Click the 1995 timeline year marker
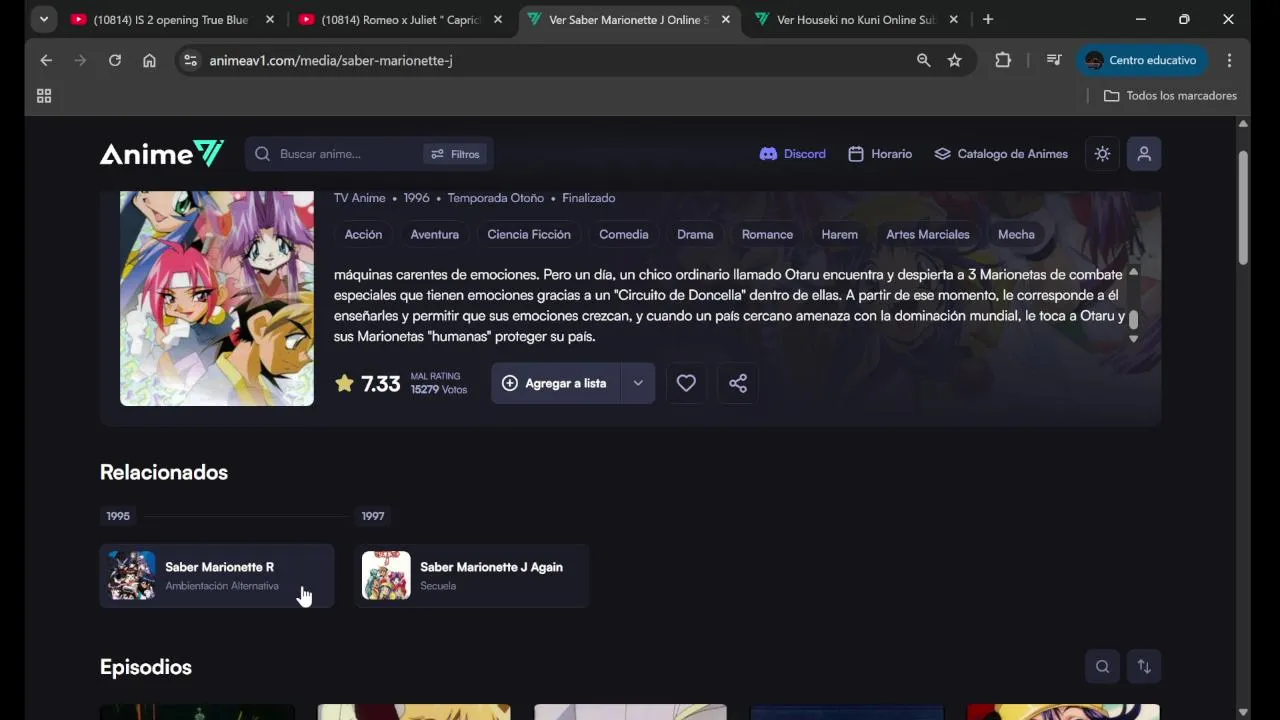Screen dimensions: 1280x720 tap(118, 516)
